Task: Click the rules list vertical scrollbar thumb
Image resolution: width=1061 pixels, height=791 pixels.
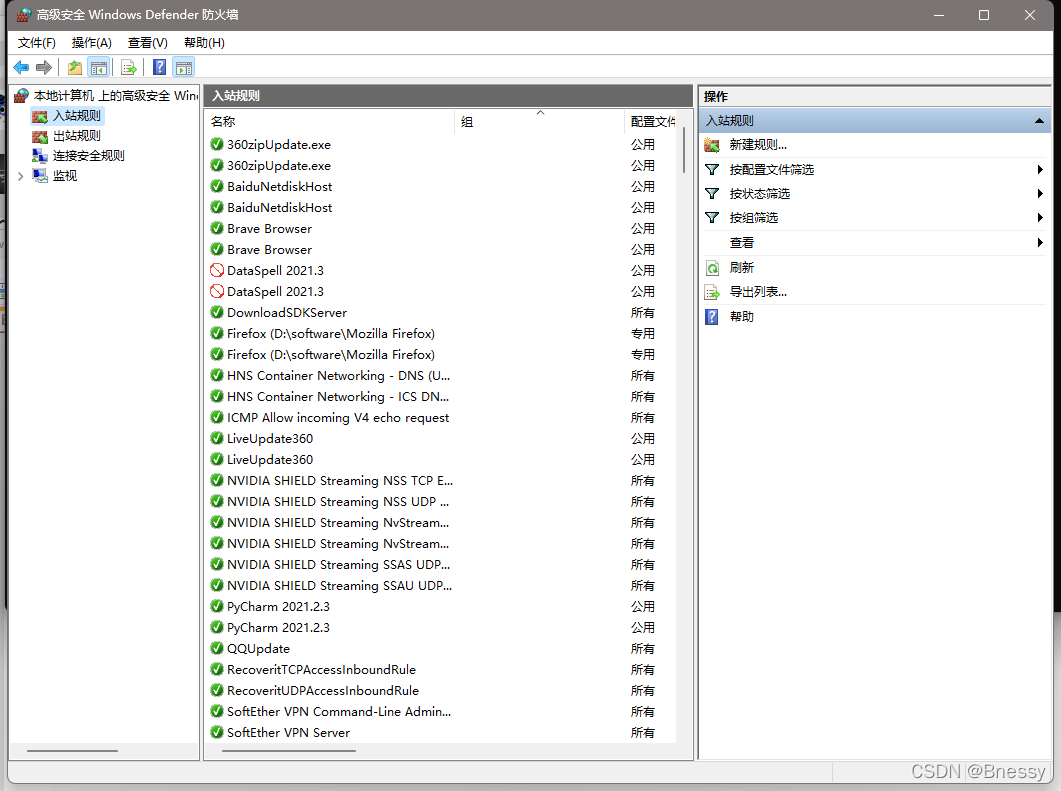Action: point(684,150)
